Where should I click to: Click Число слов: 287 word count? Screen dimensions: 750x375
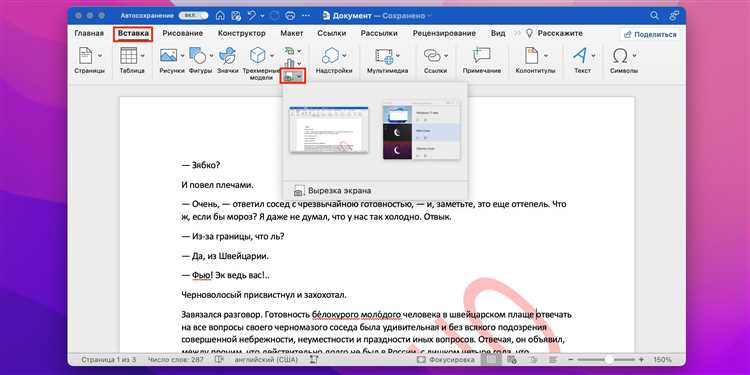pyautogui.click(x=176, y=360)
